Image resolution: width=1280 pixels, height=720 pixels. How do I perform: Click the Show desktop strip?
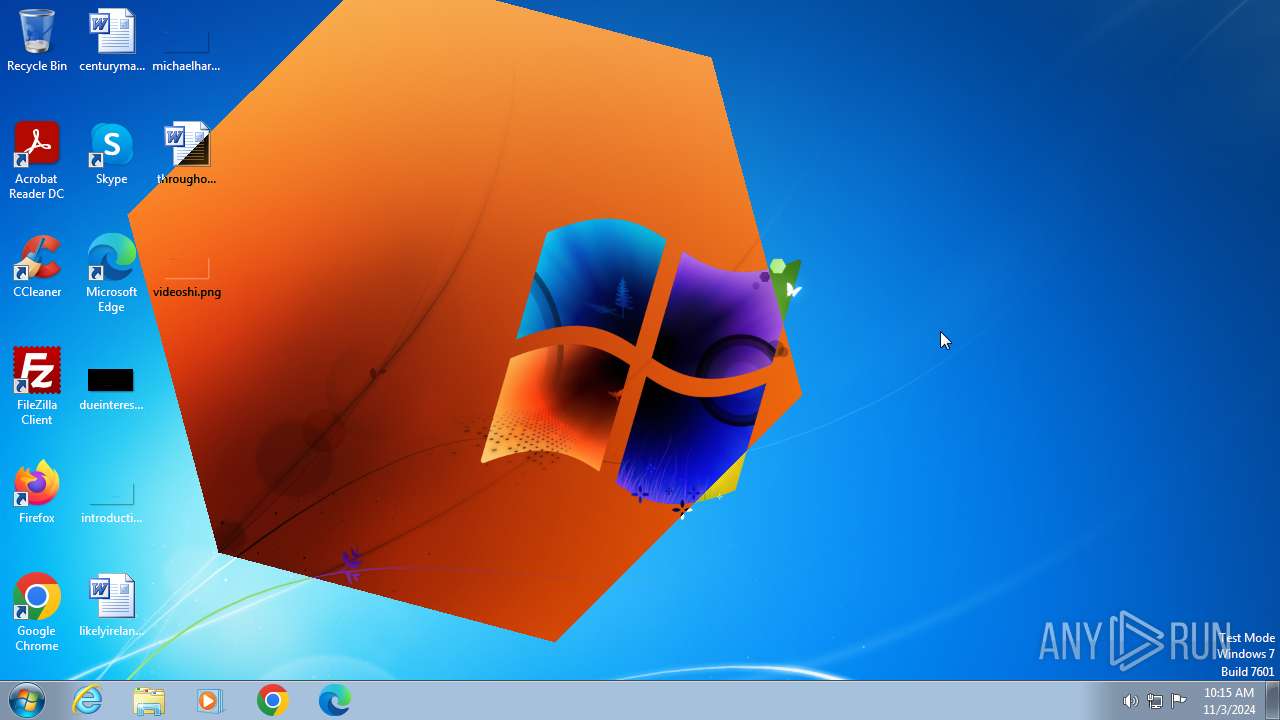(x=1273, y=700)
